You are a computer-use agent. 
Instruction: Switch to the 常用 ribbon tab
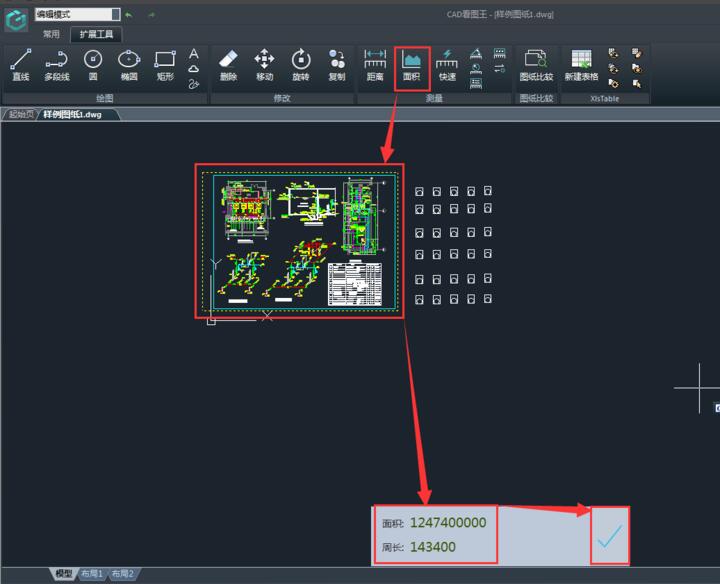point(51,34)
